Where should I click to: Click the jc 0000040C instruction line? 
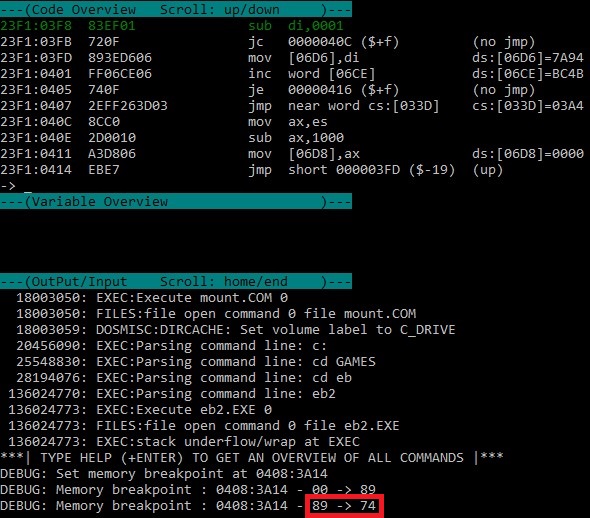pos(268,42)
